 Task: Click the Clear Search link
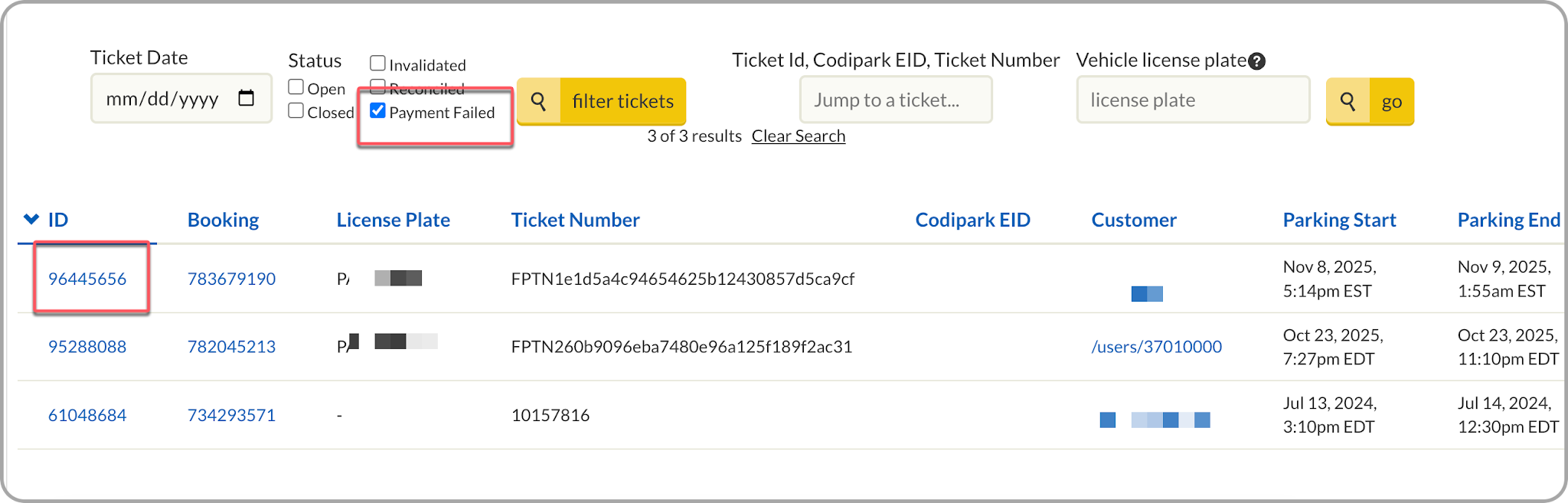[799, 136]
